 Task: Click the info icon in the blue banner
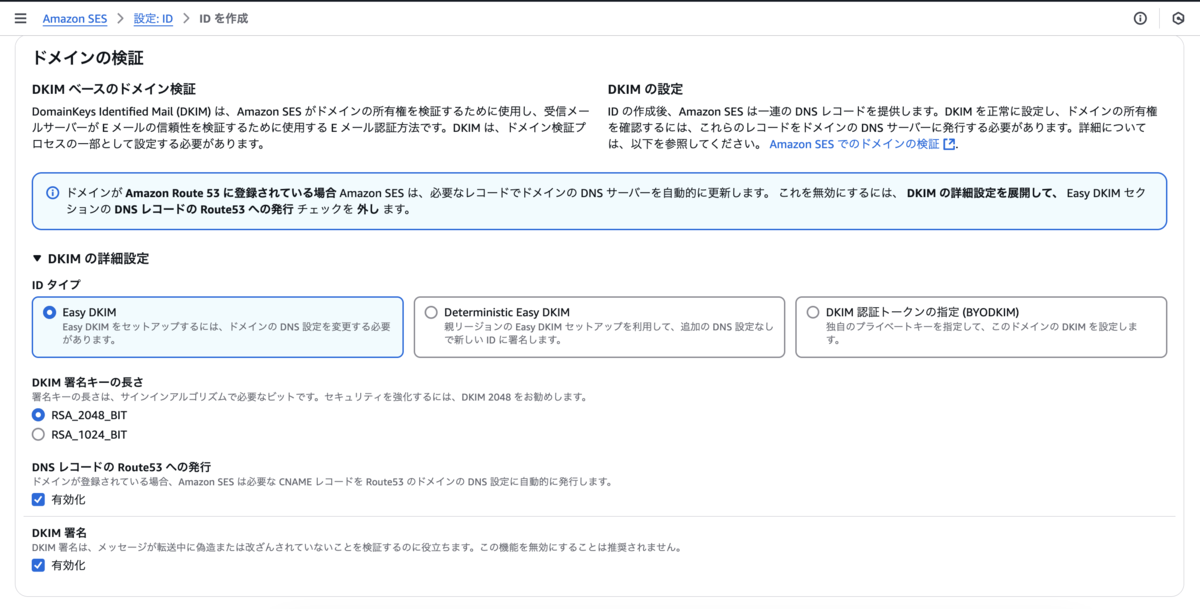point(53,191)
